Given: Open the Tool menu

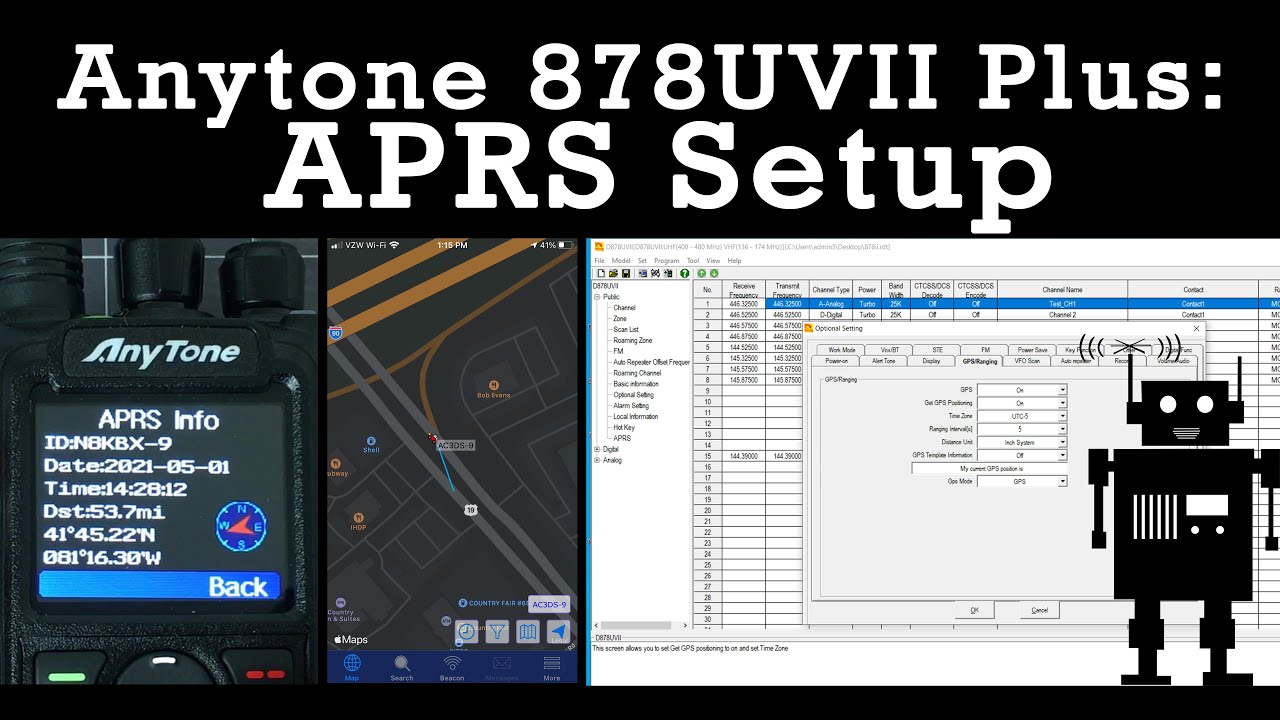Looking at the screenshot, I should [693, 260].
